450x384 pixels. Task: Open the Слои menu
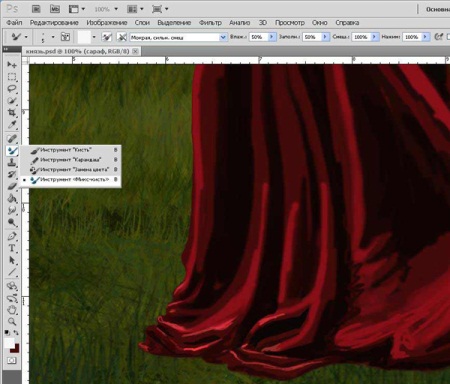click(x=142, y=23)
